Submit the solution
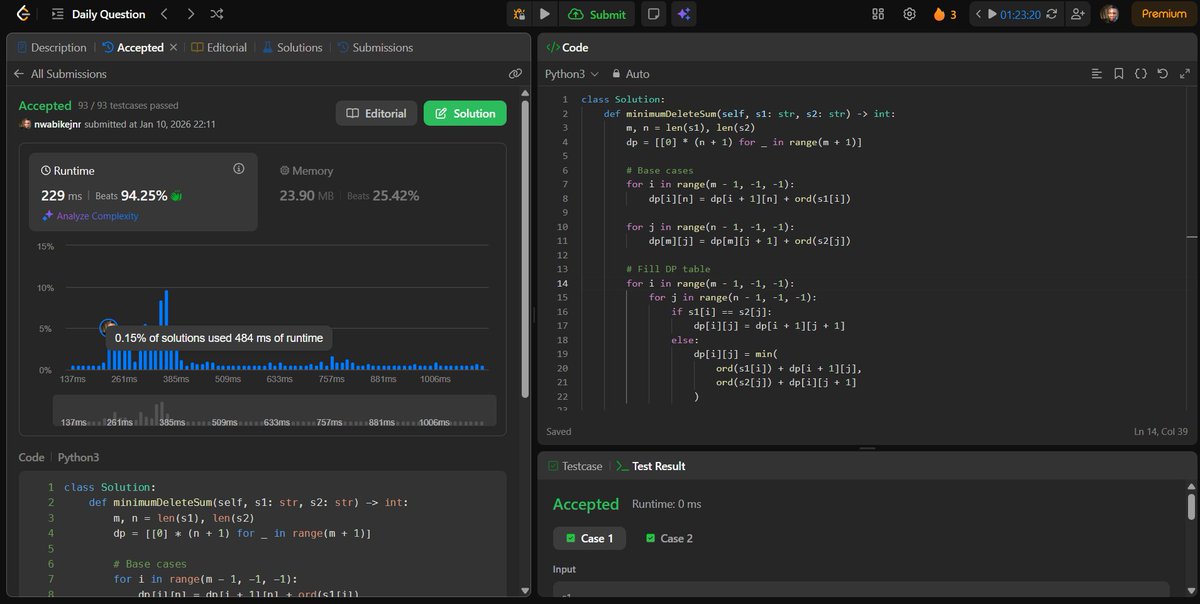Viewport: 1200px width, 604px height. 597,15
